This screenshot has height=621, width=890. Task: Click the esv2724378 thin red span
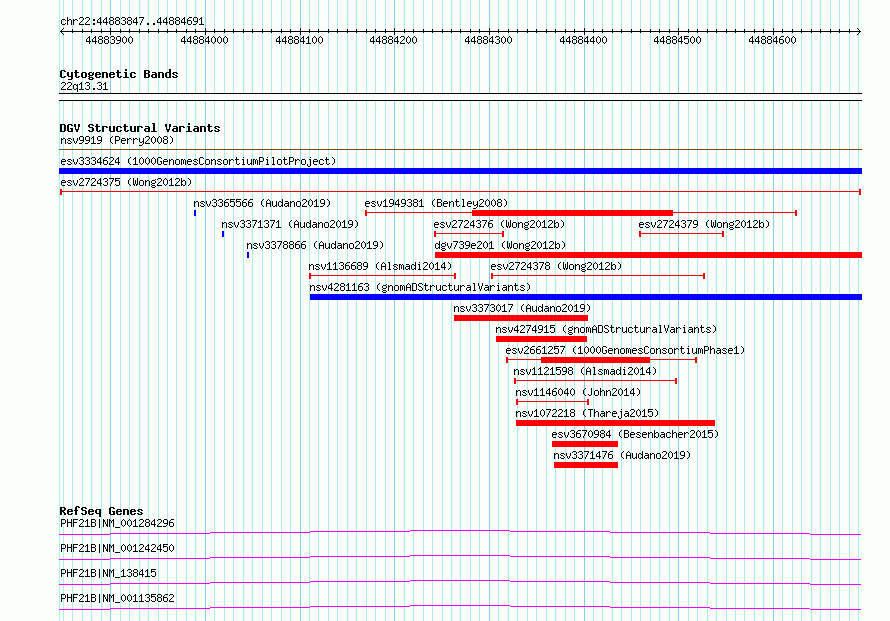point(598,276)
